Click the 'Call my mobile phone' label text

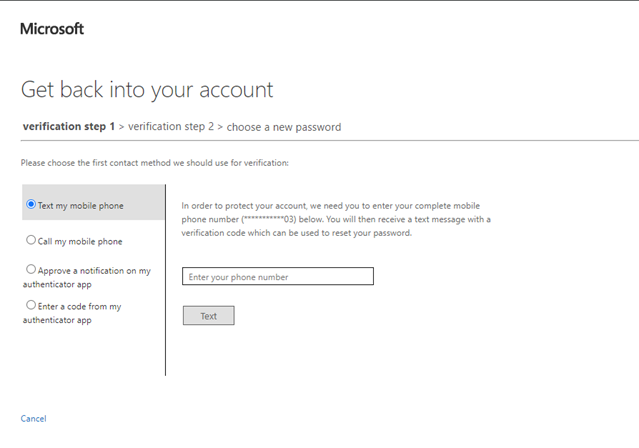pyautogui.click(x=80, y=241)
